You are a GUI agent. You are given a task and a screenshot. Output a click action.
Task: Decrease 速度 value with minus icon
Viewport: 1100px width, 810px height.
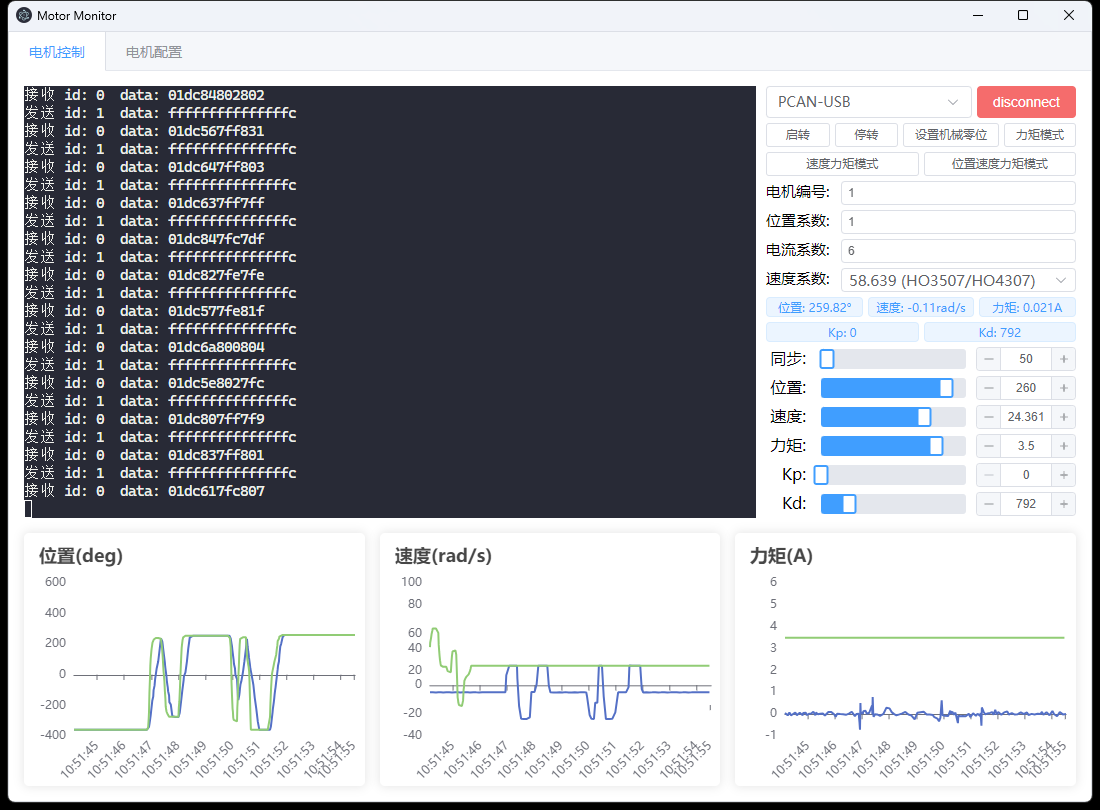(x=988, y=417)
